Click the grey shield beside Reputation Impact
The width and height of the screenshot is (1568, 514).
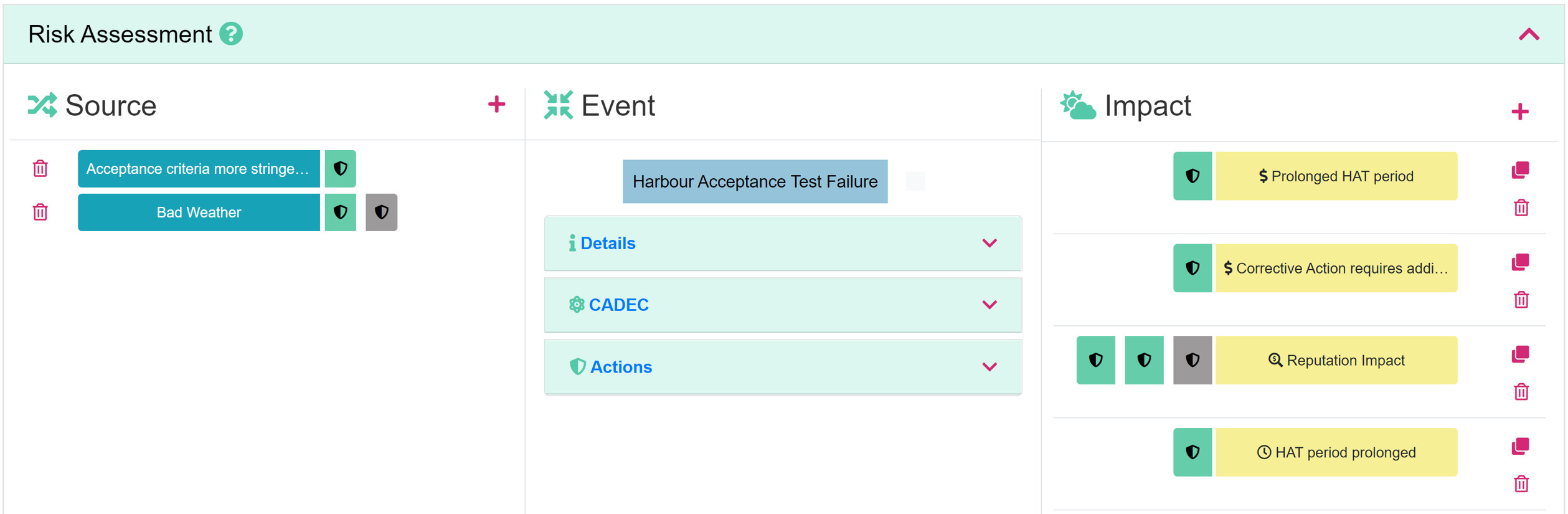pos(1192,360)
